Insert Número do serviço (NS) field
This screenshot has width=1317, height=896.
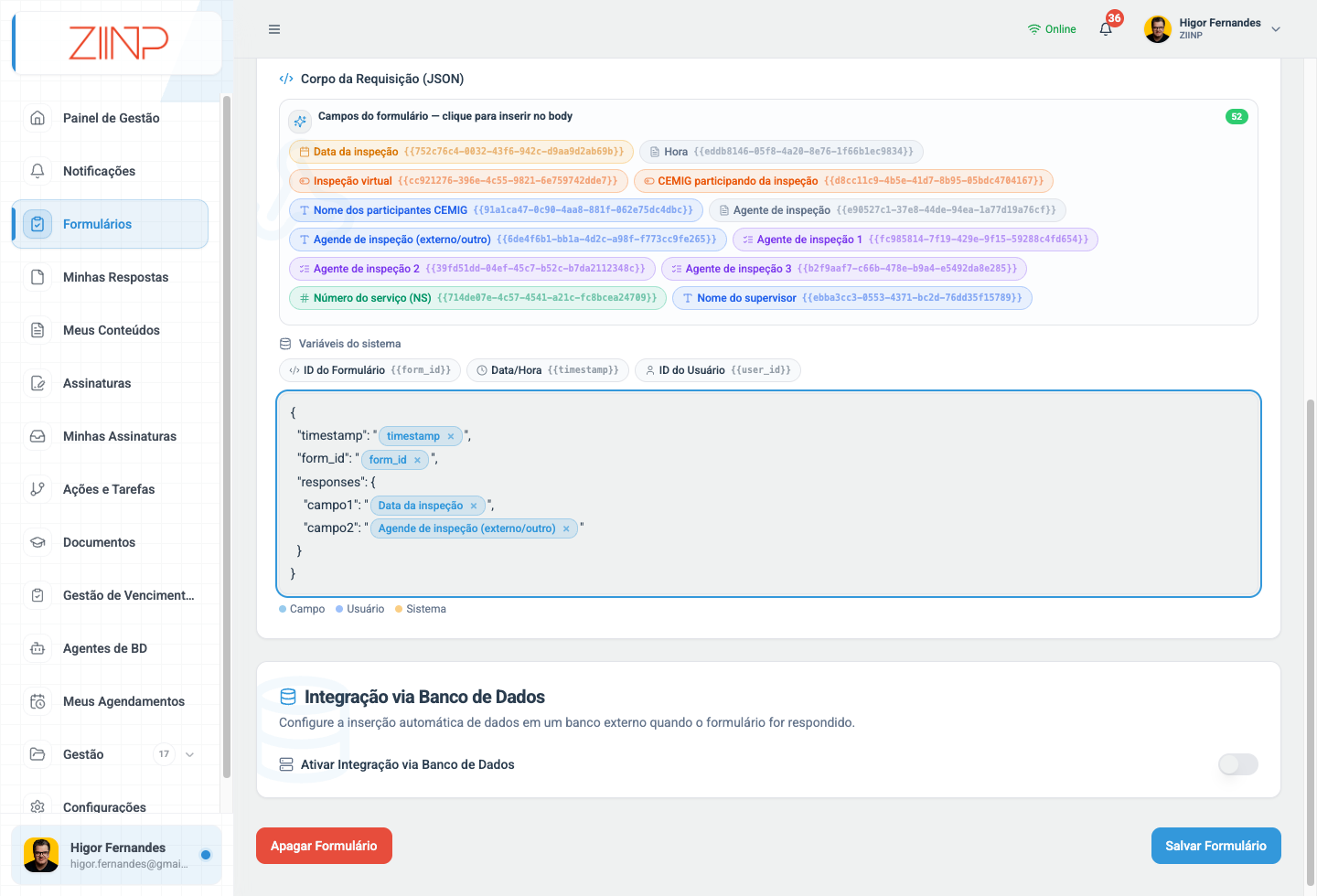tap(477, 298)
